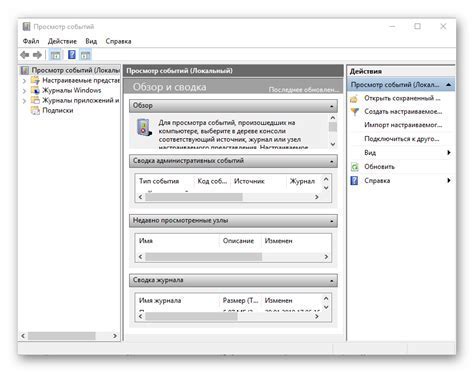The image size is (474, 373).
Task: Select root Просмотр событий (Локальный) tree item
Action: pyautogui.click(x=76, y=70)
